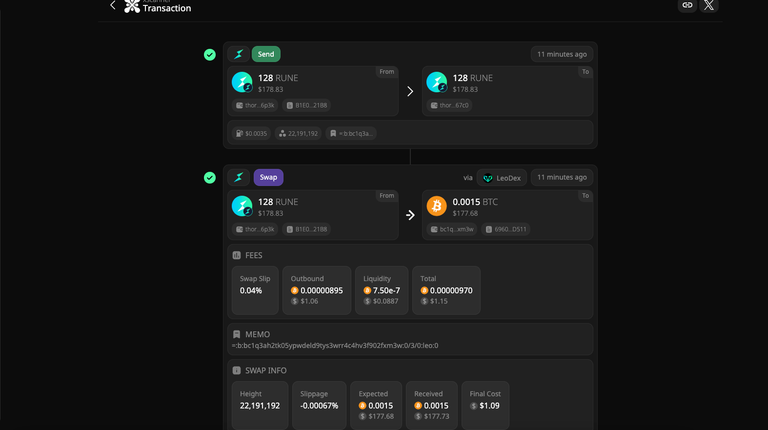Click the full memo string text
Image resolution: width=768 pixels, height=430 pixels.
tap(335, 346)
